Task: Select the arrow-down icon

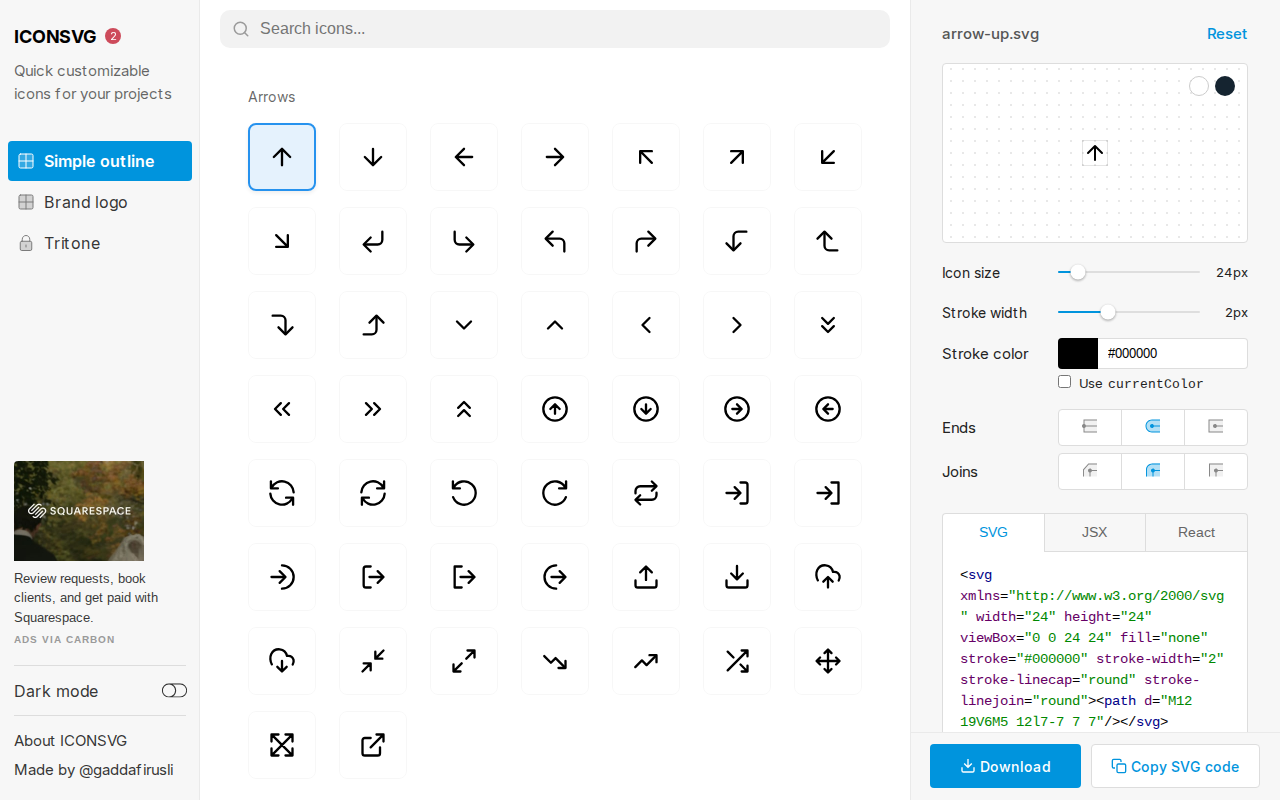Action: tap(373, 157)
